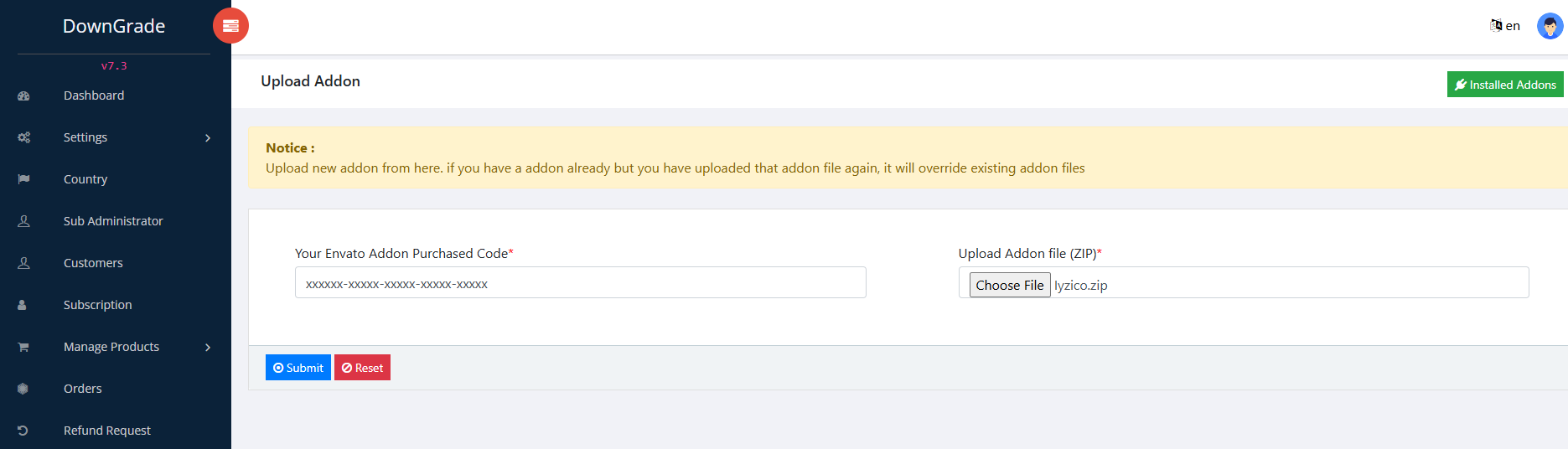Expand the Settings submenu chevron
The height and width of the screenshot is (449, 1568).
pyautogui.click(x=208, y=137)
